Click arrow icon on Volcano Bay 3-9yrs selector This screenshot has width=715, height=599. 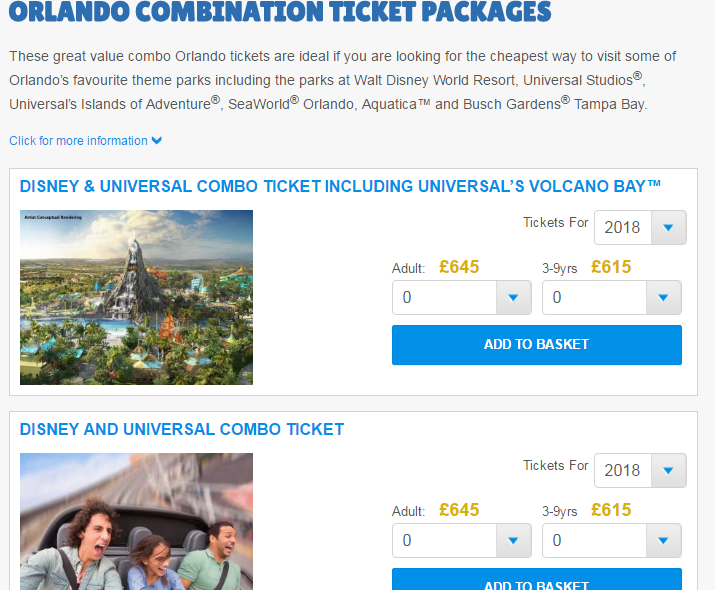click(663, 298)
